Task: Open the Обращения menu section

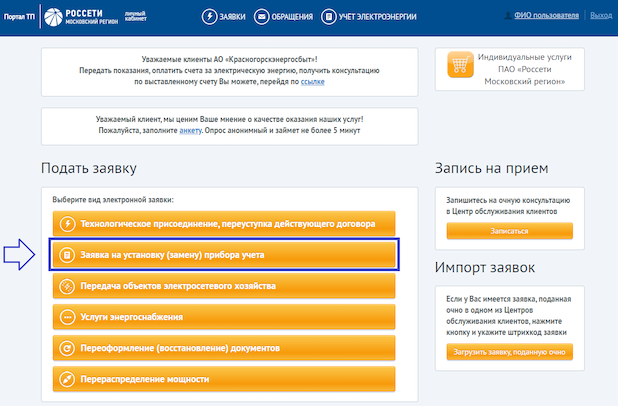Action: tap(294, 16)
